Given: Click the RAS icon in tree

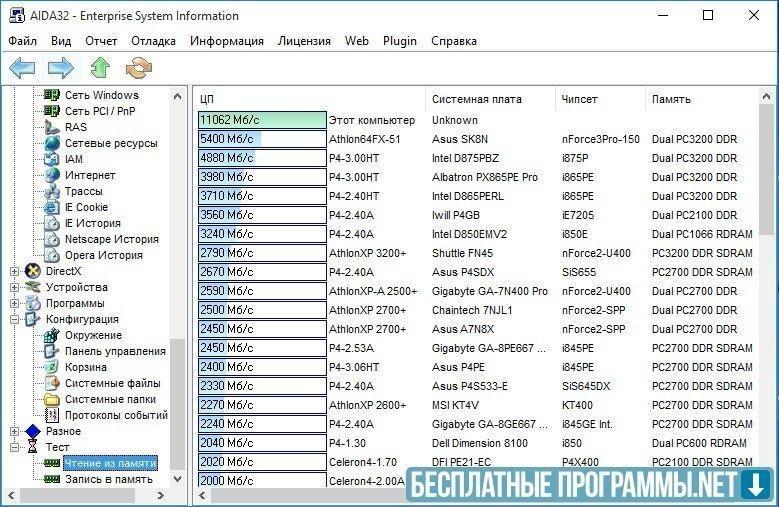Looking at the screenshot, I should 52,127.
